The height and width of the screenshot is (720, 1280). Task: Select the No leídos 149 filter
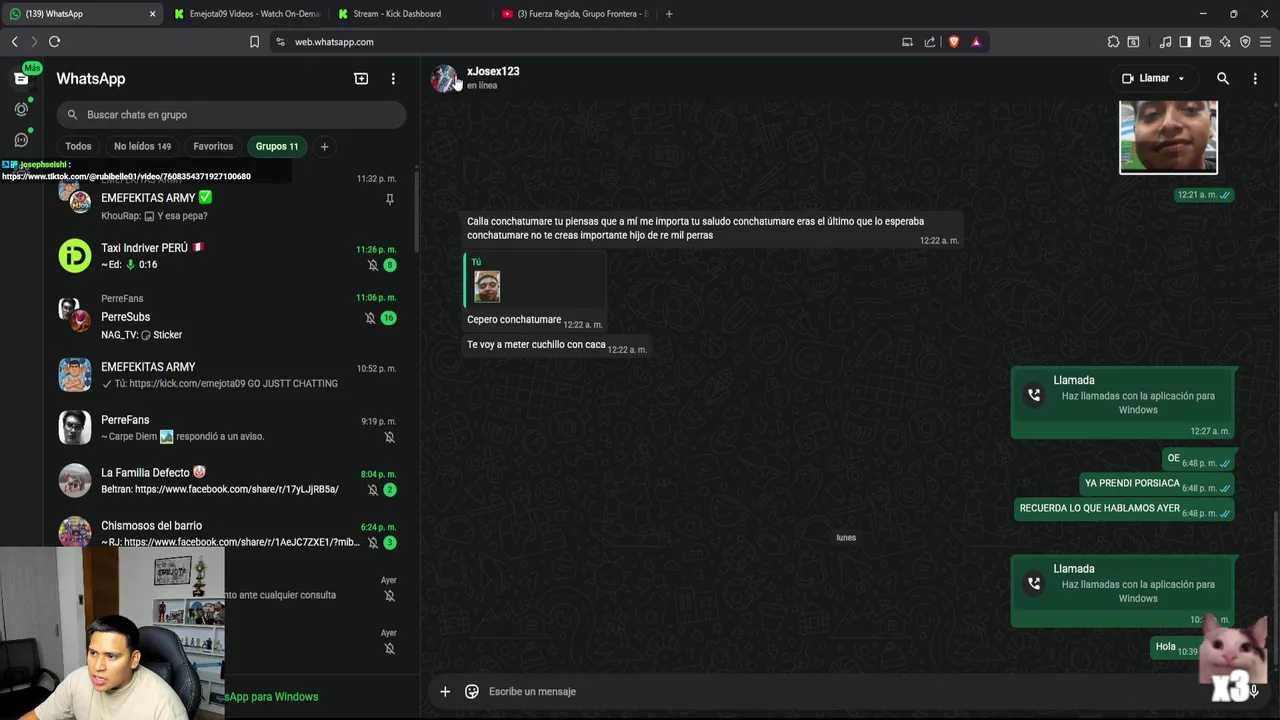click(142, 147)
